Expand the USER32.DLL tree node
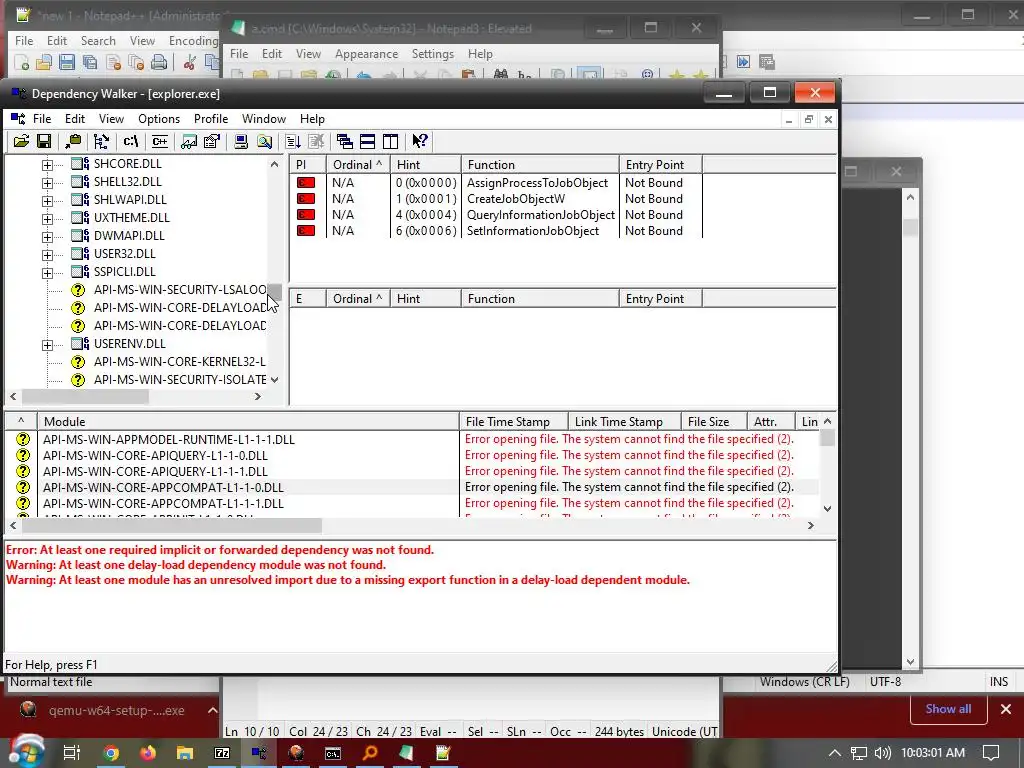 pos(47,255)
